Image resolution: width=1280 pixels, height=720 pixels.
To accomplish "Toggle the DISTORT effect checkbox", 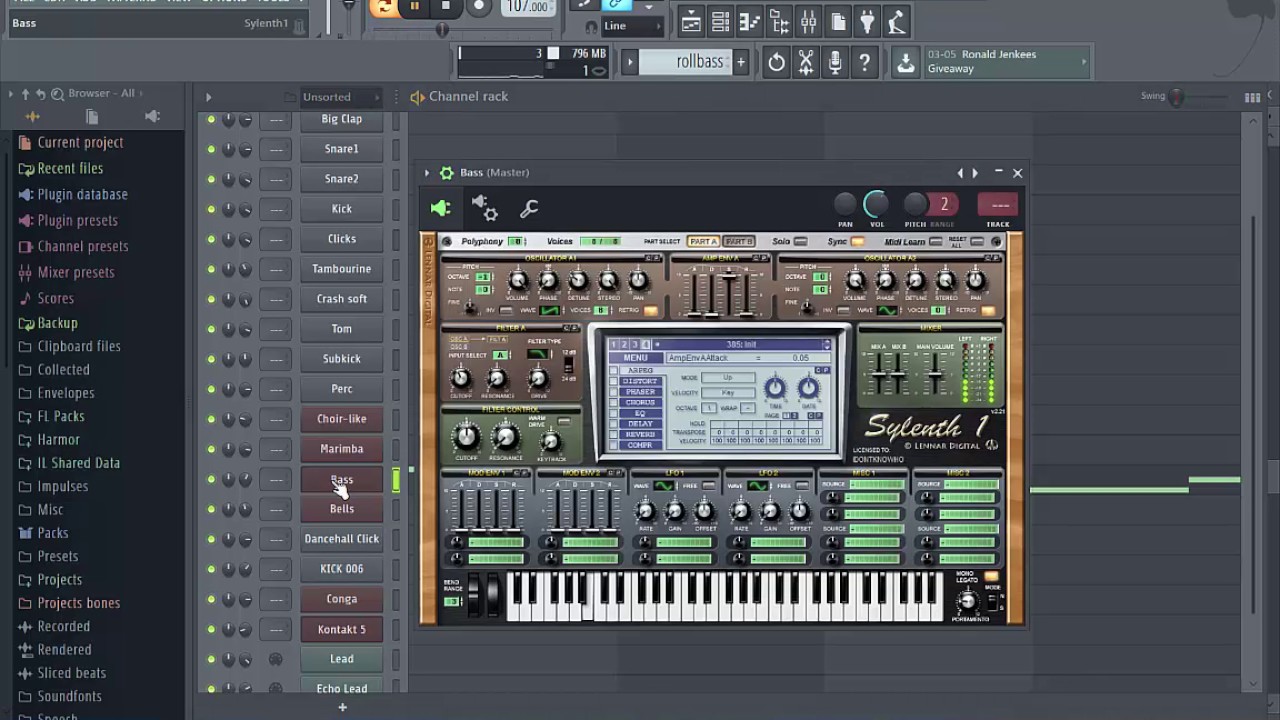I will point(614,382).
